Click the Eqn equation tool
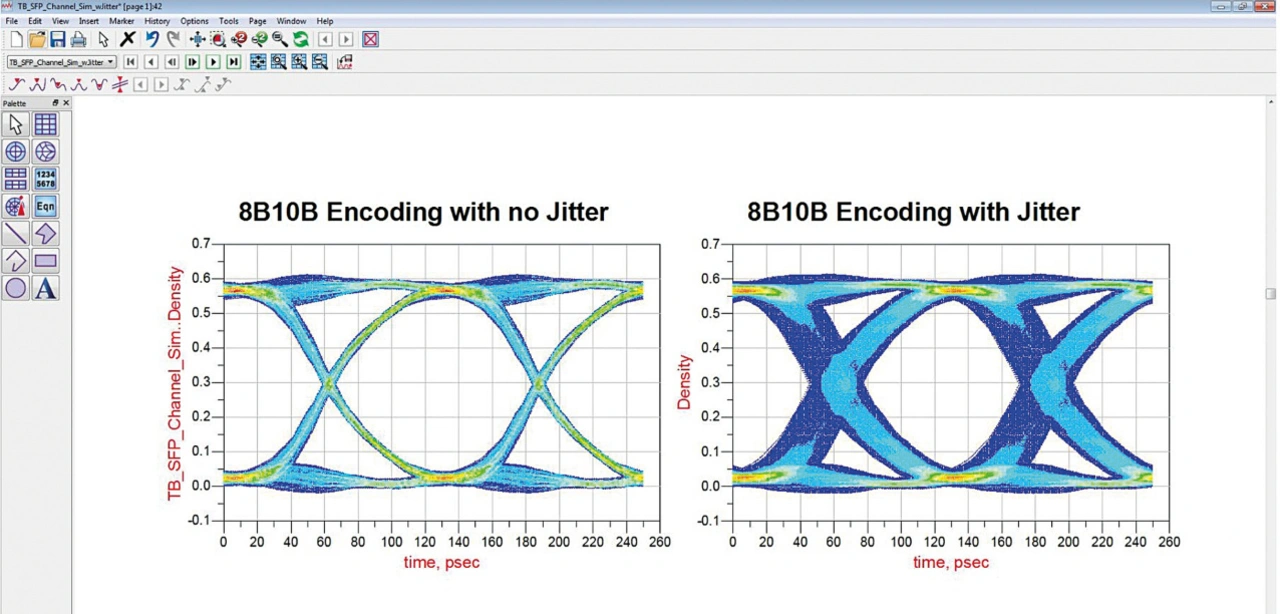 point(45,206)
